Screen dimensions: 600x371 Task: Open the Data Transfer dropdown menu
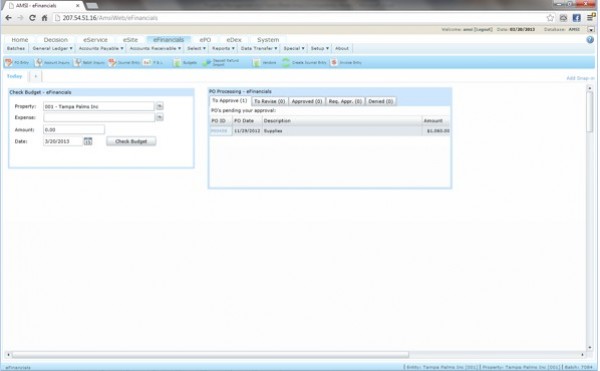[259, 49]
